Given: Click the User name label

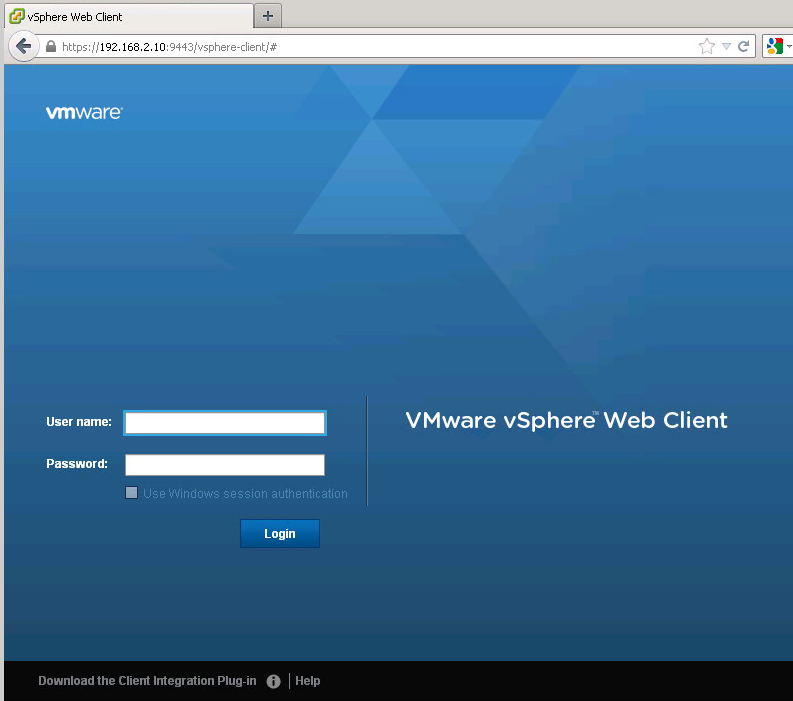Looking at the screenshot, I should pos(79,422).
